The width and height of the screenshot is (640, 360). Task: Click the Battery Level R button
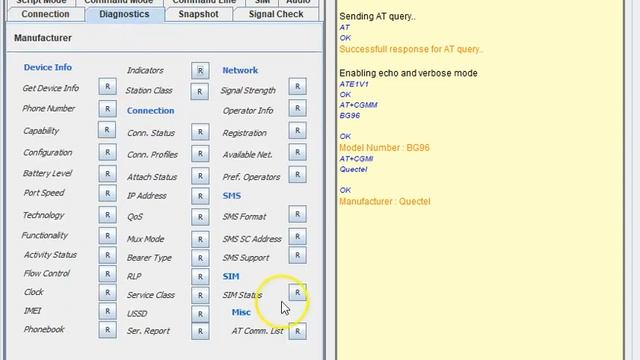[x=107, y=173]
